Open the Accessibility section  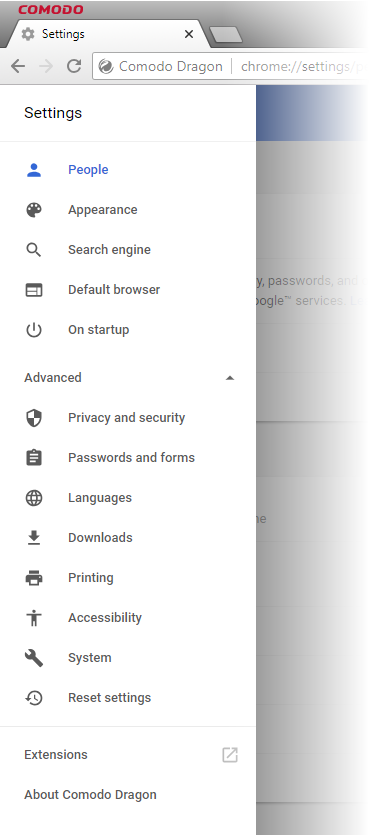pyautogui.click(x=105, y=618)
